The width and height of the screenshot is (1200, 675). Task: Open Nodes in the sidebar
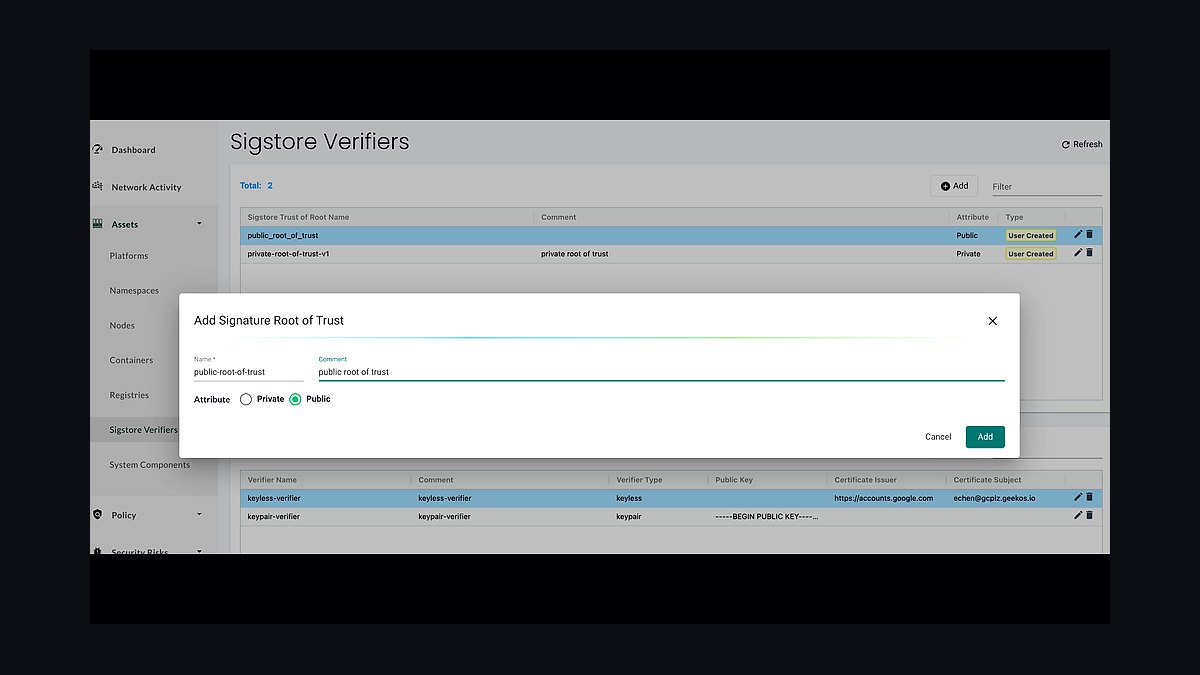(122, 326)
